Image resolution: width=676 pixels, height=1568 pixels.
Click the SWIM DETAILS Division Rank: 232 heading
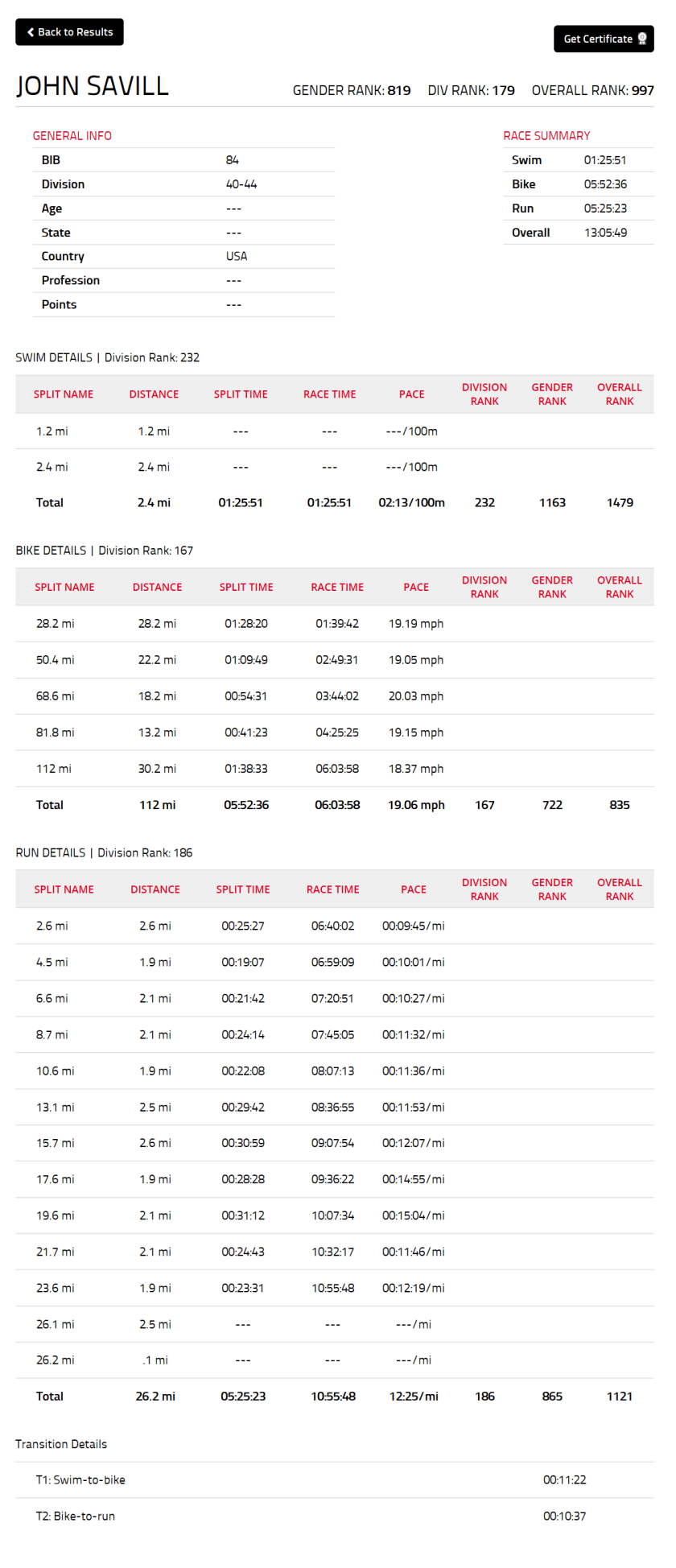tap(108, 357)
